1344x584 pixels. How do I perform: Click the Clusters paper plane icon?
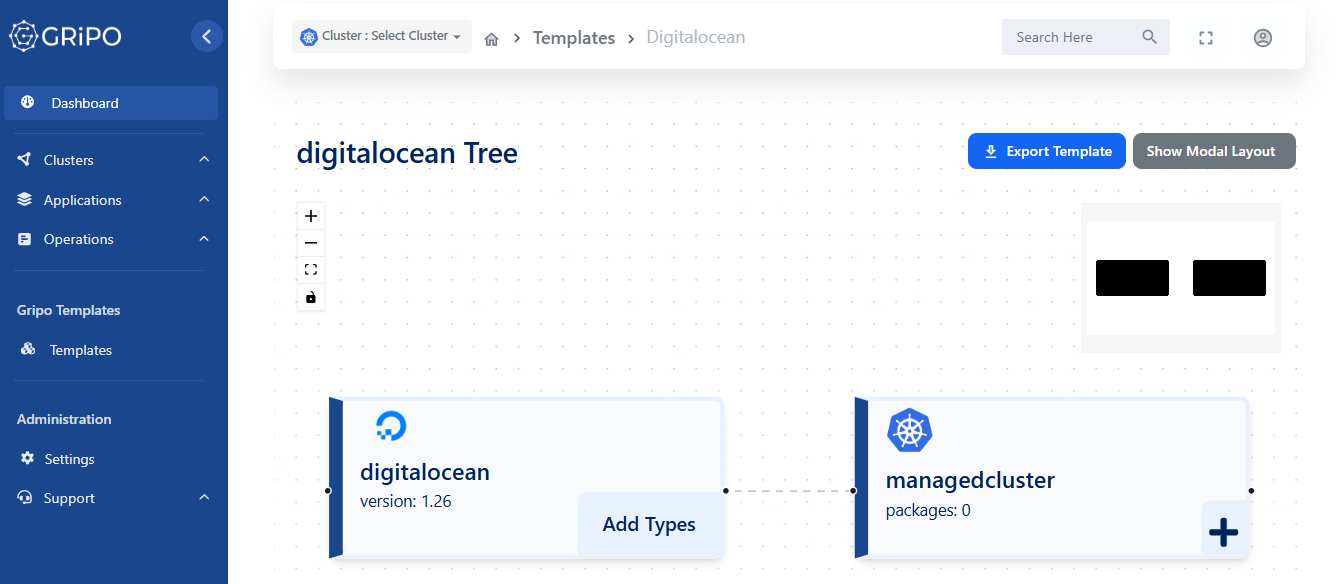point(25,160)
